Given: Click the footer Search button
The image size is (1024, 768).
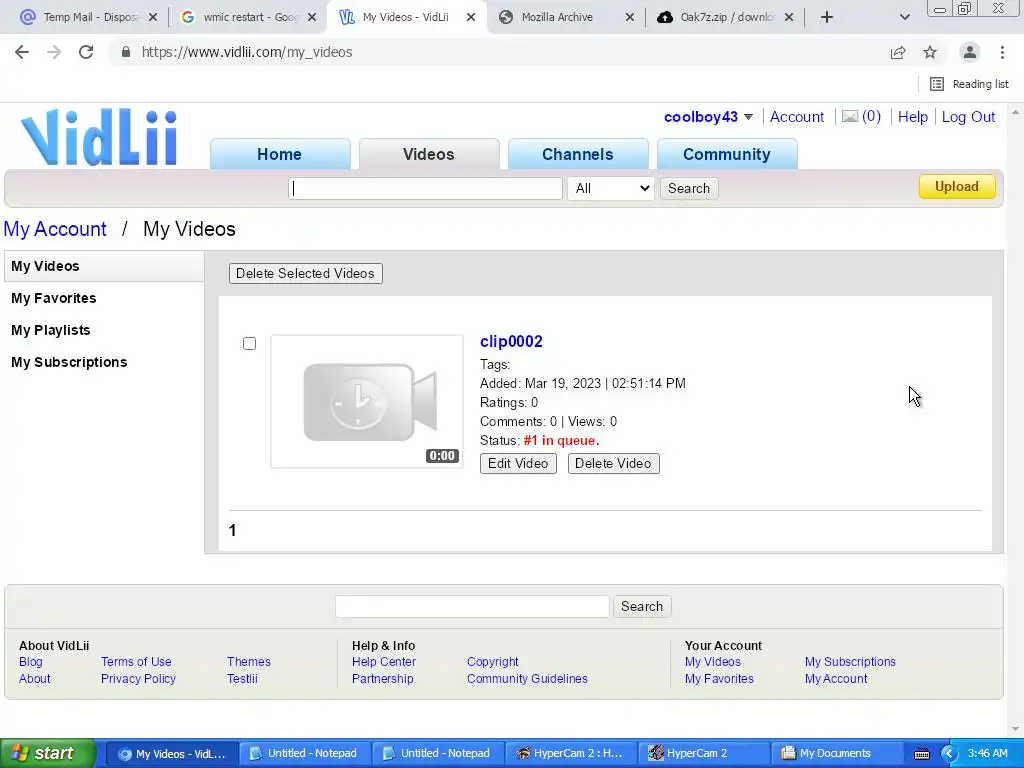Looking at the screenshot, I should tap(642, 607).
